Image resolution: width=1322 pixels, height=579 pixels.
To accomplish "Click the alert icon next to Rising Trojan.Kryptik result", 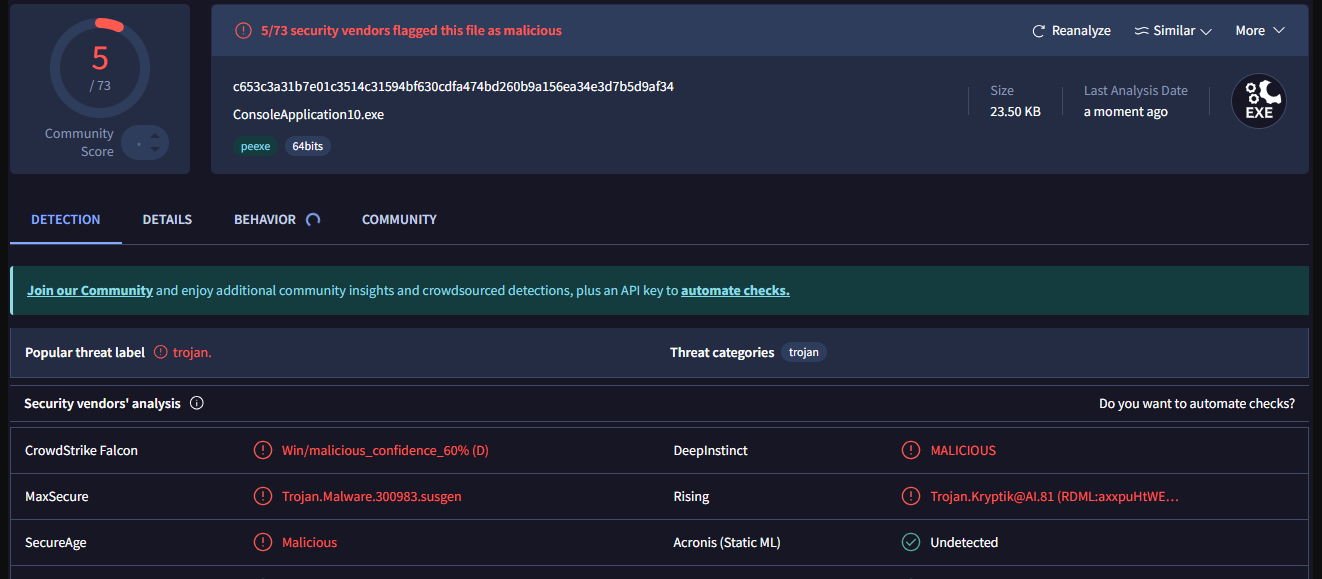I will [911, 497].
